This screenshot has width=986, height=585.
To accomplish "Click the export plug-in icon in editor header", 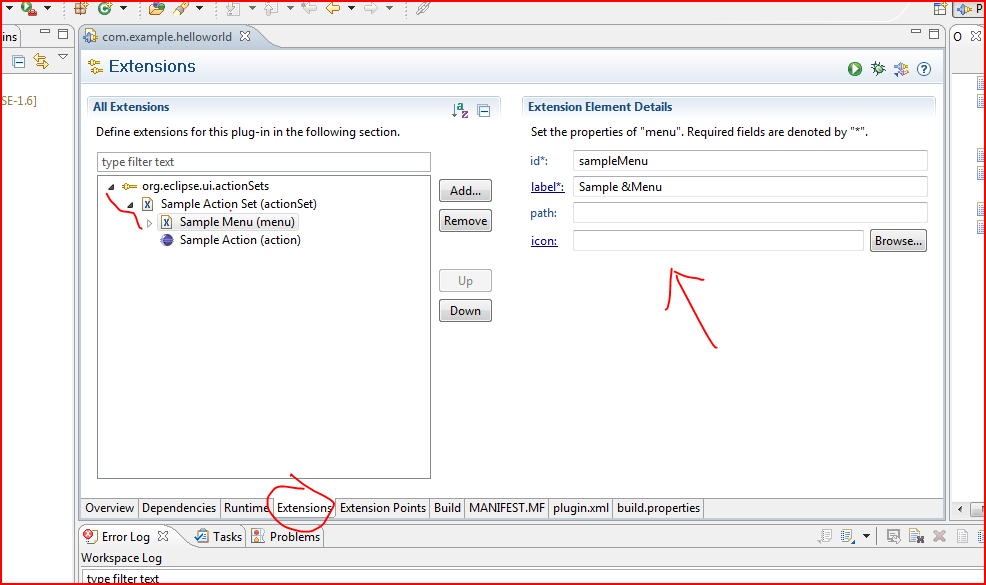I will [x=901, y=68].
